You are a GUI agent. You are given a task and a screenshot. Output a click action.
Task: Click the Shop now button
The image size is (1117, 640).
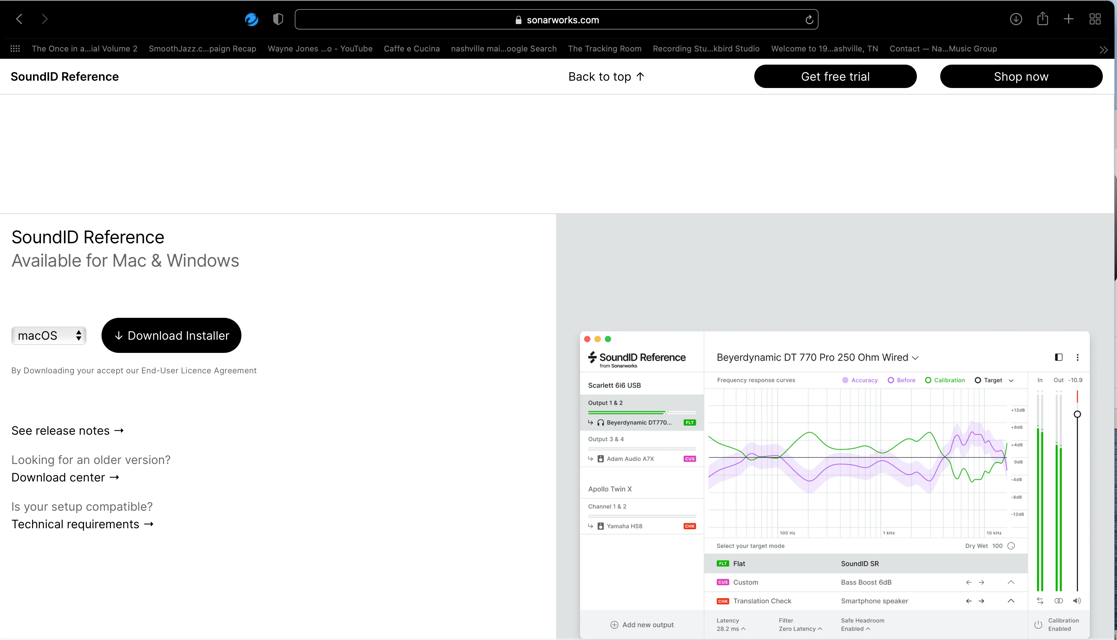pos(1021,76)
